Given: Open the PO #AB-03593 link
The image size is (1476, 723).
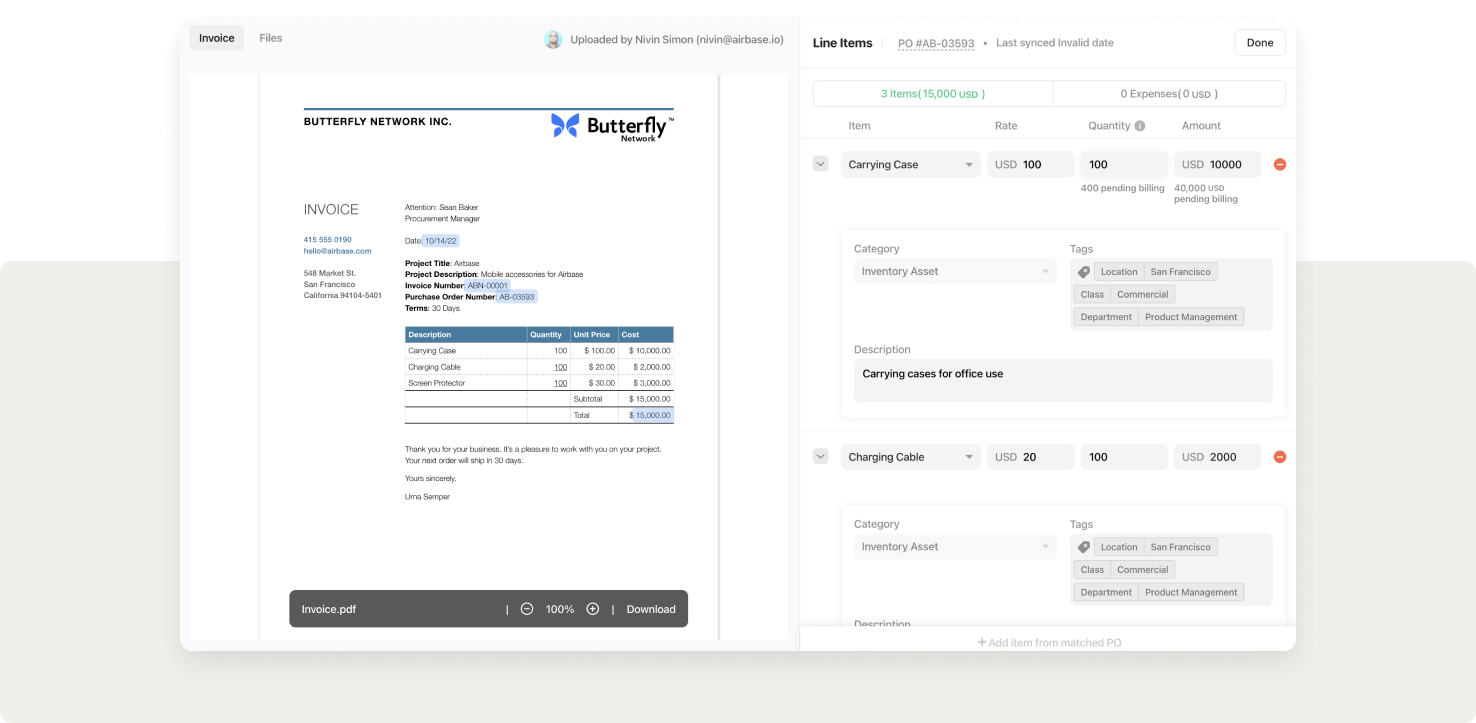Looking at the screenshot, I should tap(936, 43).
